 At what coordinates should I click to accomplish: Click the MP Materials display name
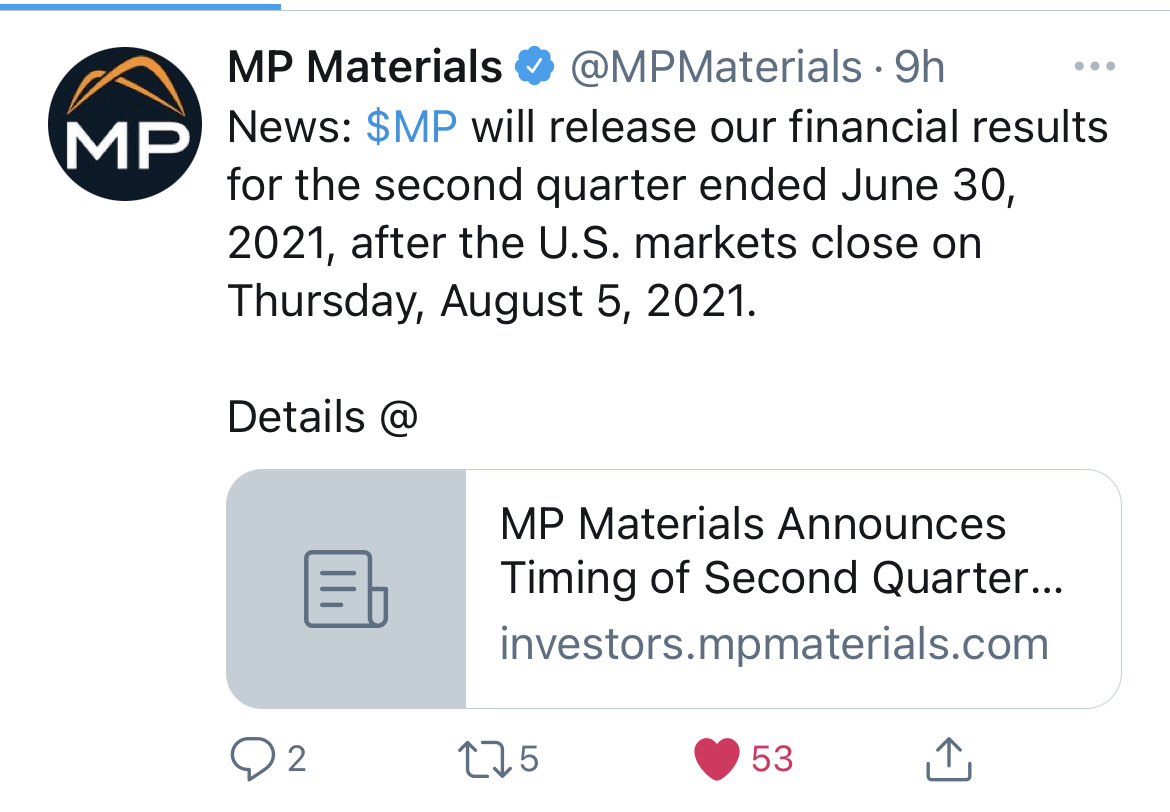click(365, 68)
